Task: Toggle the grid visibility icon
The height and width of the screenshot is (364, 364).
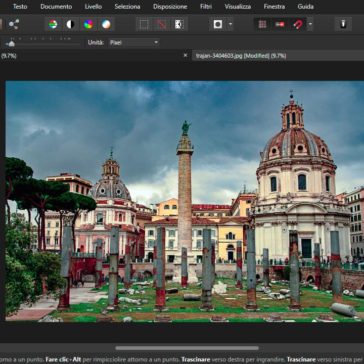Action: 263,24
